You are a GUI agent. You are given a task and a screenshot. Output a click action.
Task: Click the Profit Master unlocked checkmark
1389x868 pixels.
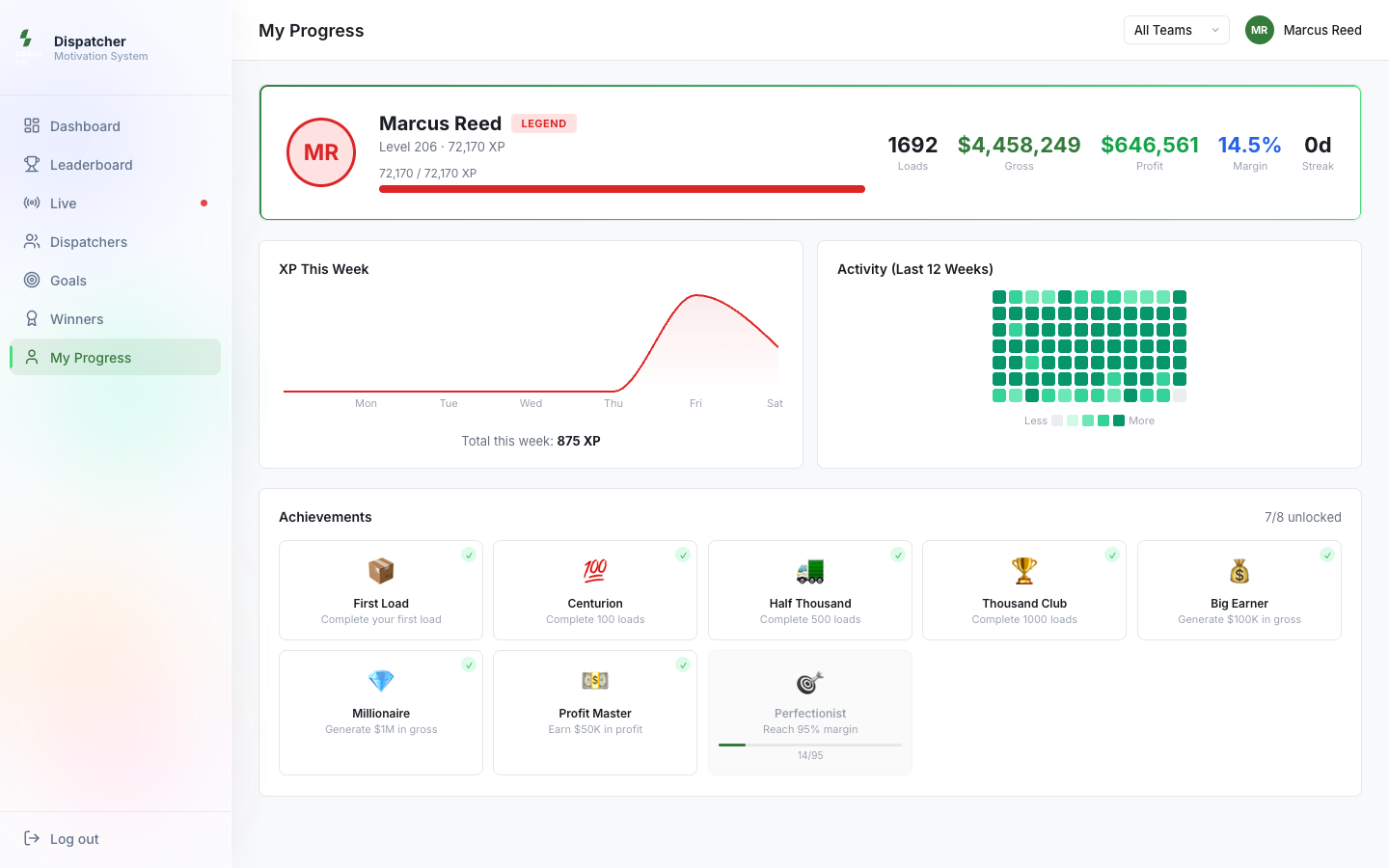pyautogui.click(x=683, y=665)
